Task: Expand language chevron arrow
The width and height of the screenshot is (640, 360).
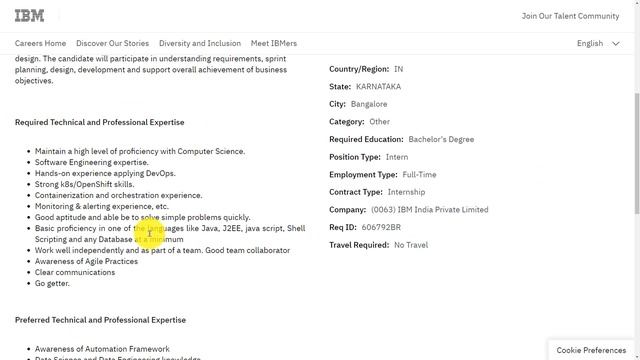Action: (x=616, y=44)
